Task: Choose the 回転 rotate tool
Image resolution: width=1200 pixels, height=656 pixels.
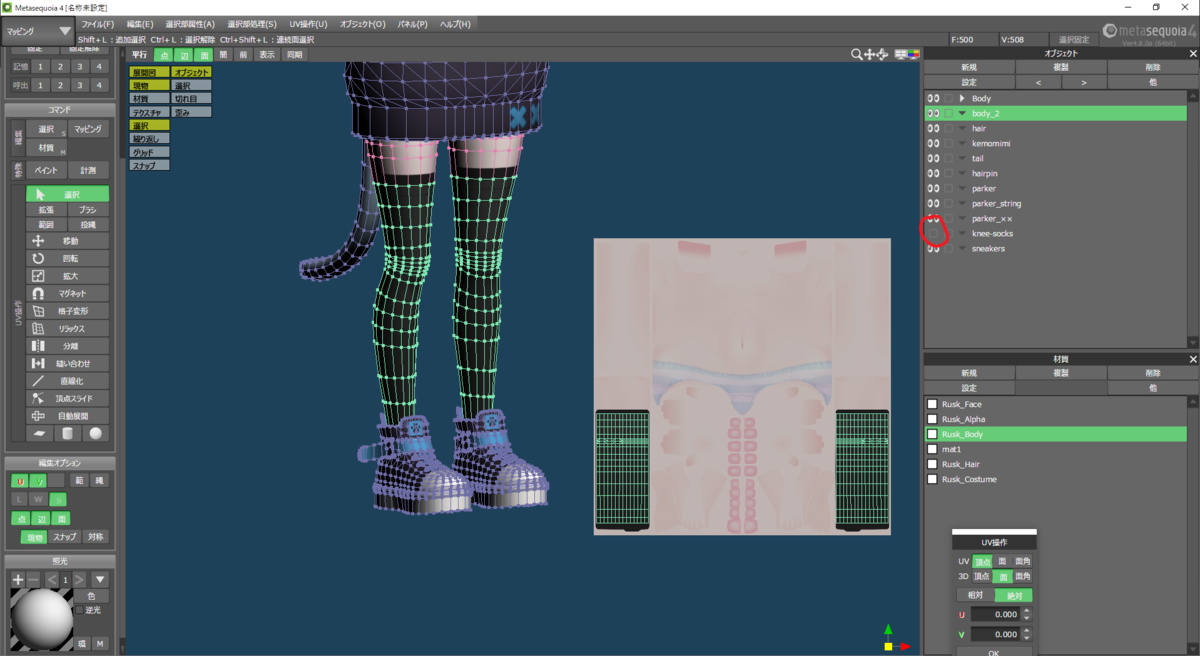Action: pyautogui.click(x=68, y=258)
